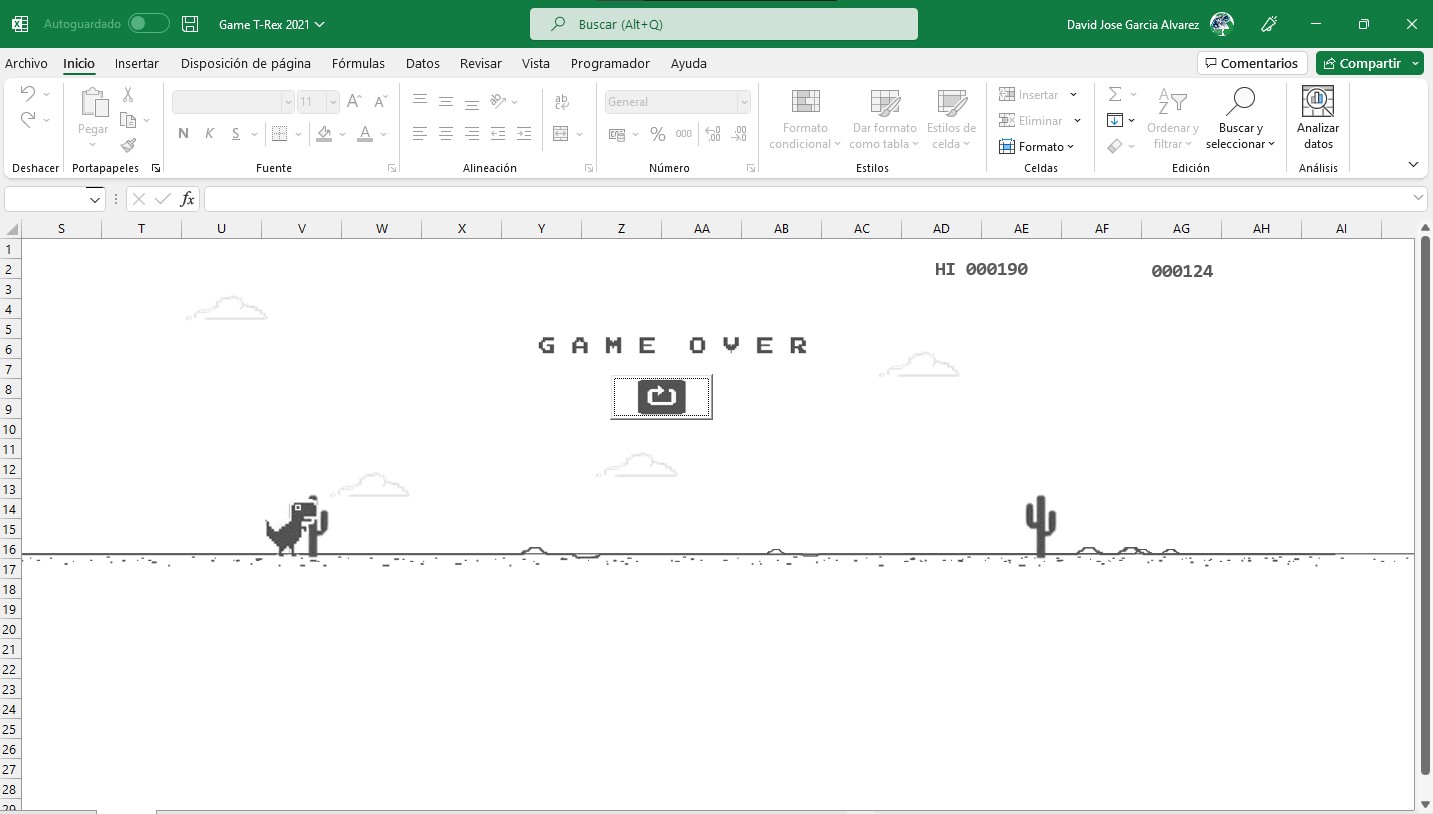Screen dimensions: 1433x814
Task: Open the Formato condicional dropdown
Action: point(805,119)
